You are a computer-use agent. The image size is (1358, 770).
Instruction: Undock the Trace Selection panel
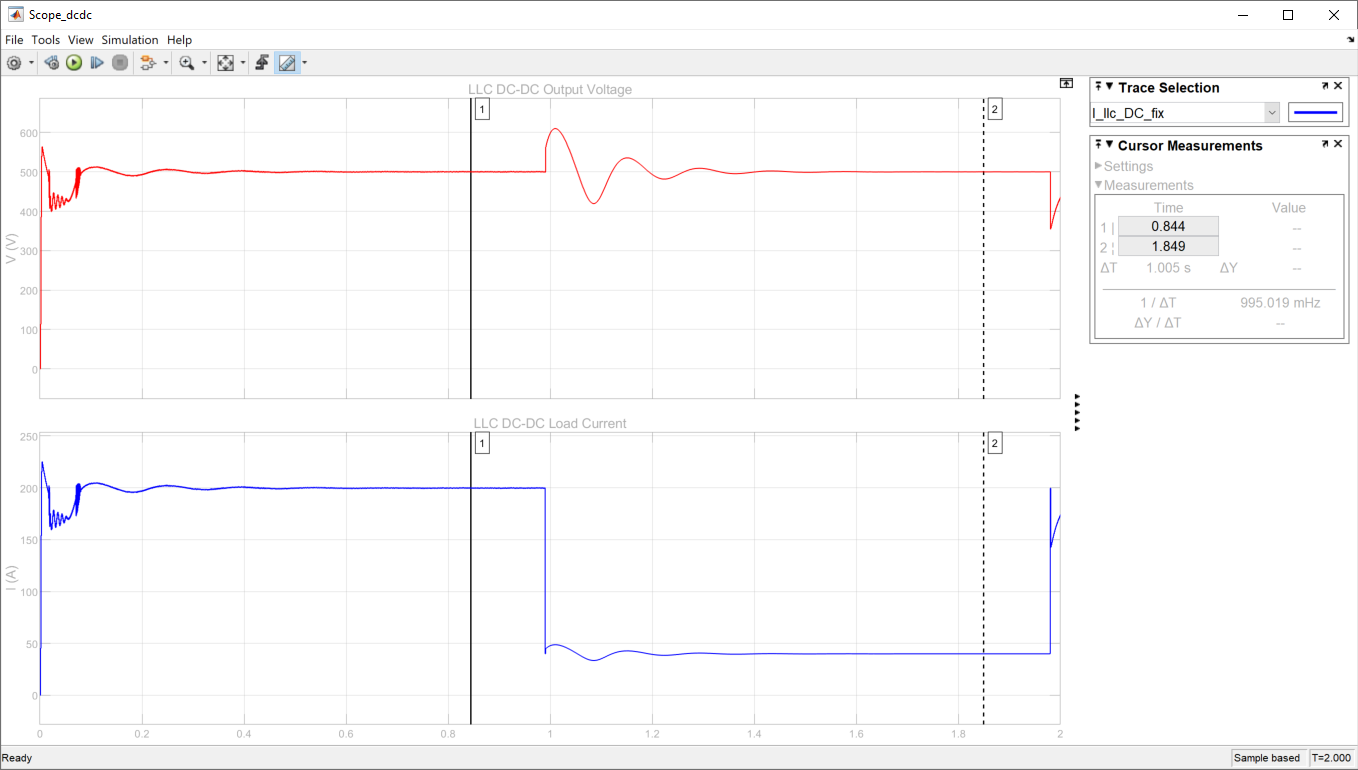[1325, 87]
